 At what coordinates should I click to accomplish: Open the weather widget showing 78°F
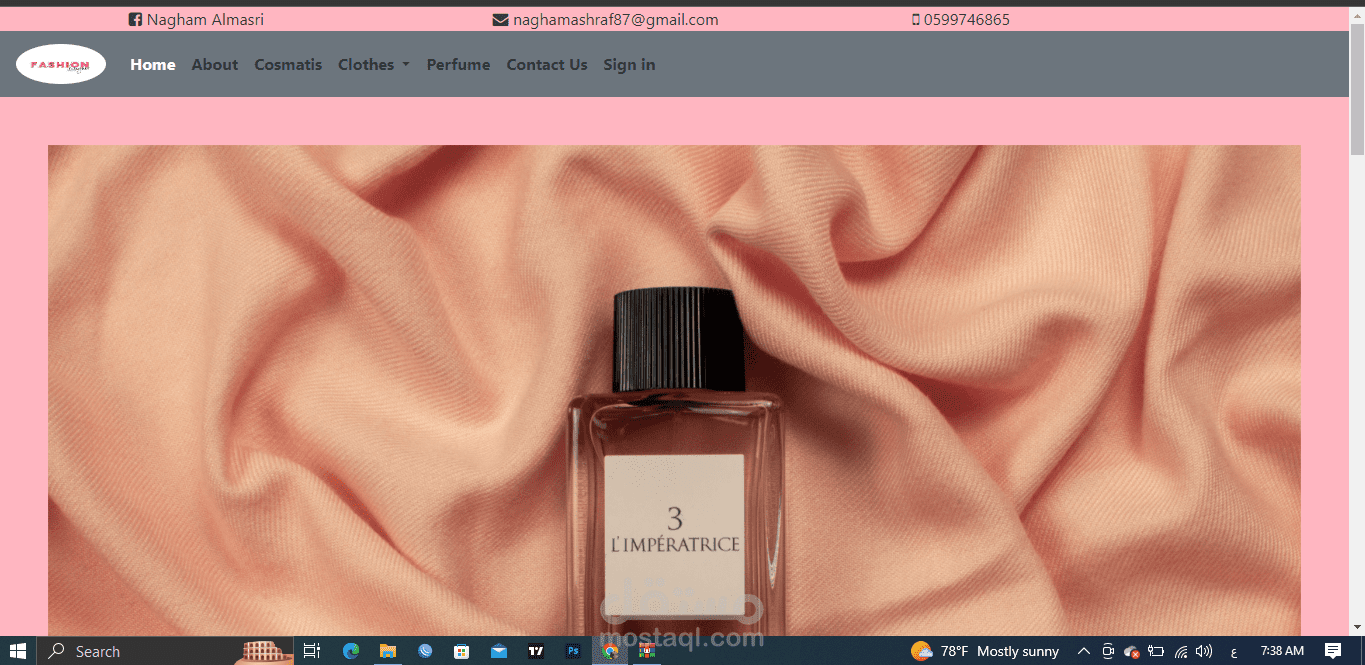(x=985, y=651)
